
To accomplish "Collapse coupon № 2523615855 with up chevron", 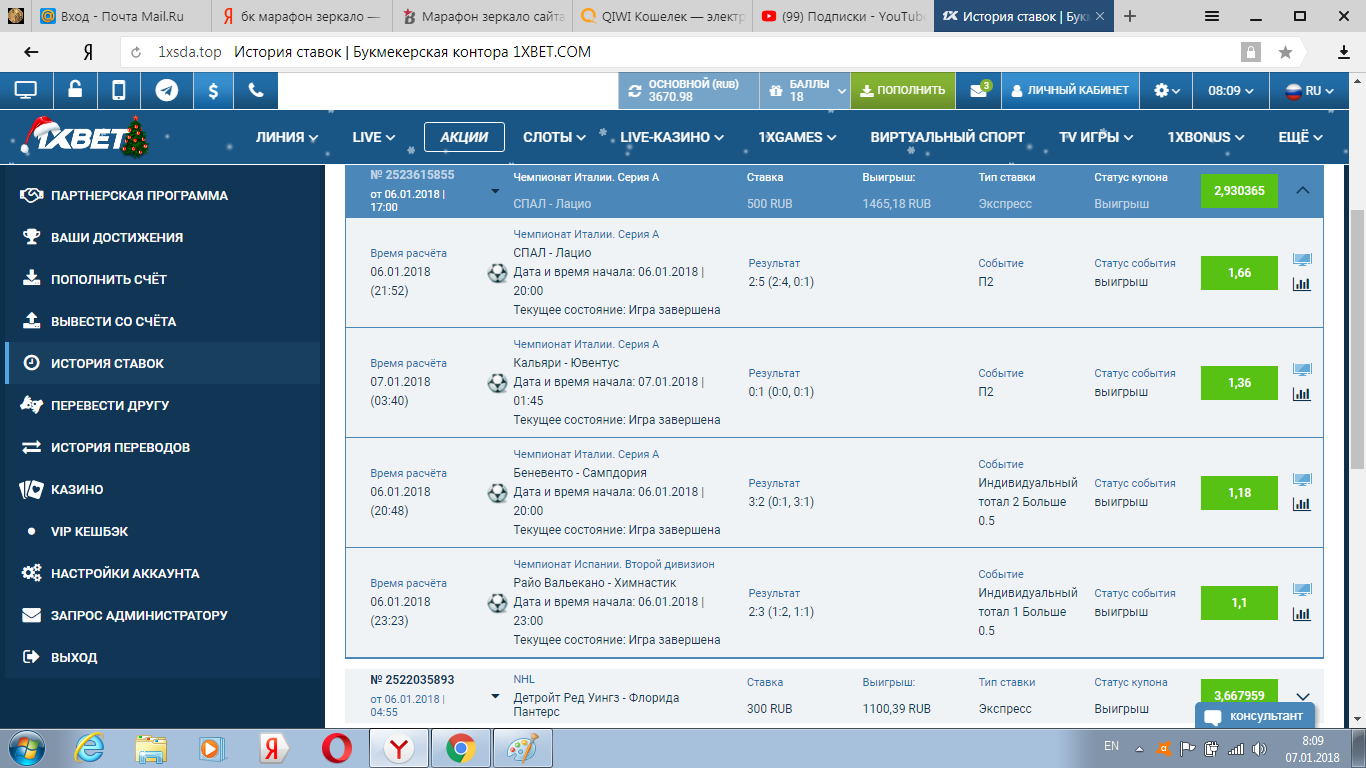I will tap(1302, 190).
